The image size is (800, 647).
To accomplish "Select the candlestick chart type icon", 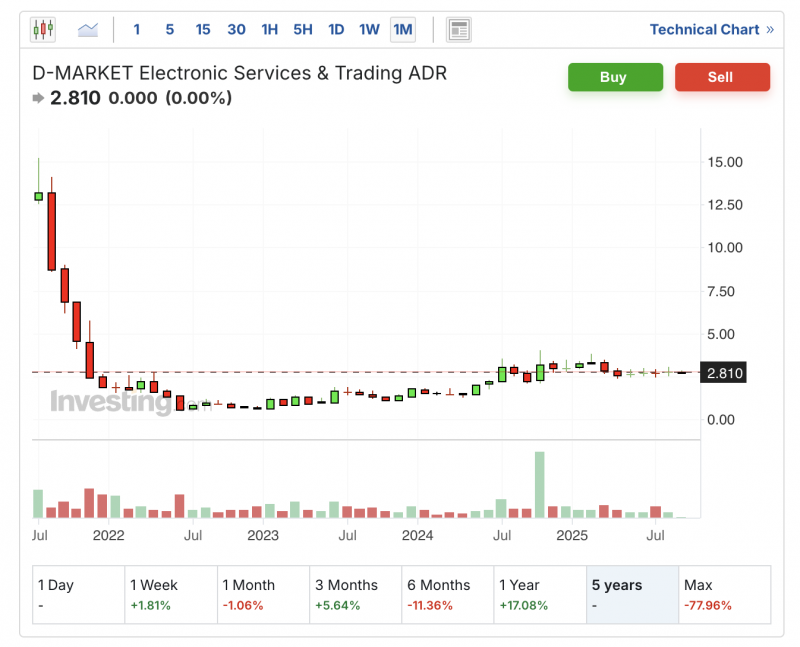I will coord(43,30).
